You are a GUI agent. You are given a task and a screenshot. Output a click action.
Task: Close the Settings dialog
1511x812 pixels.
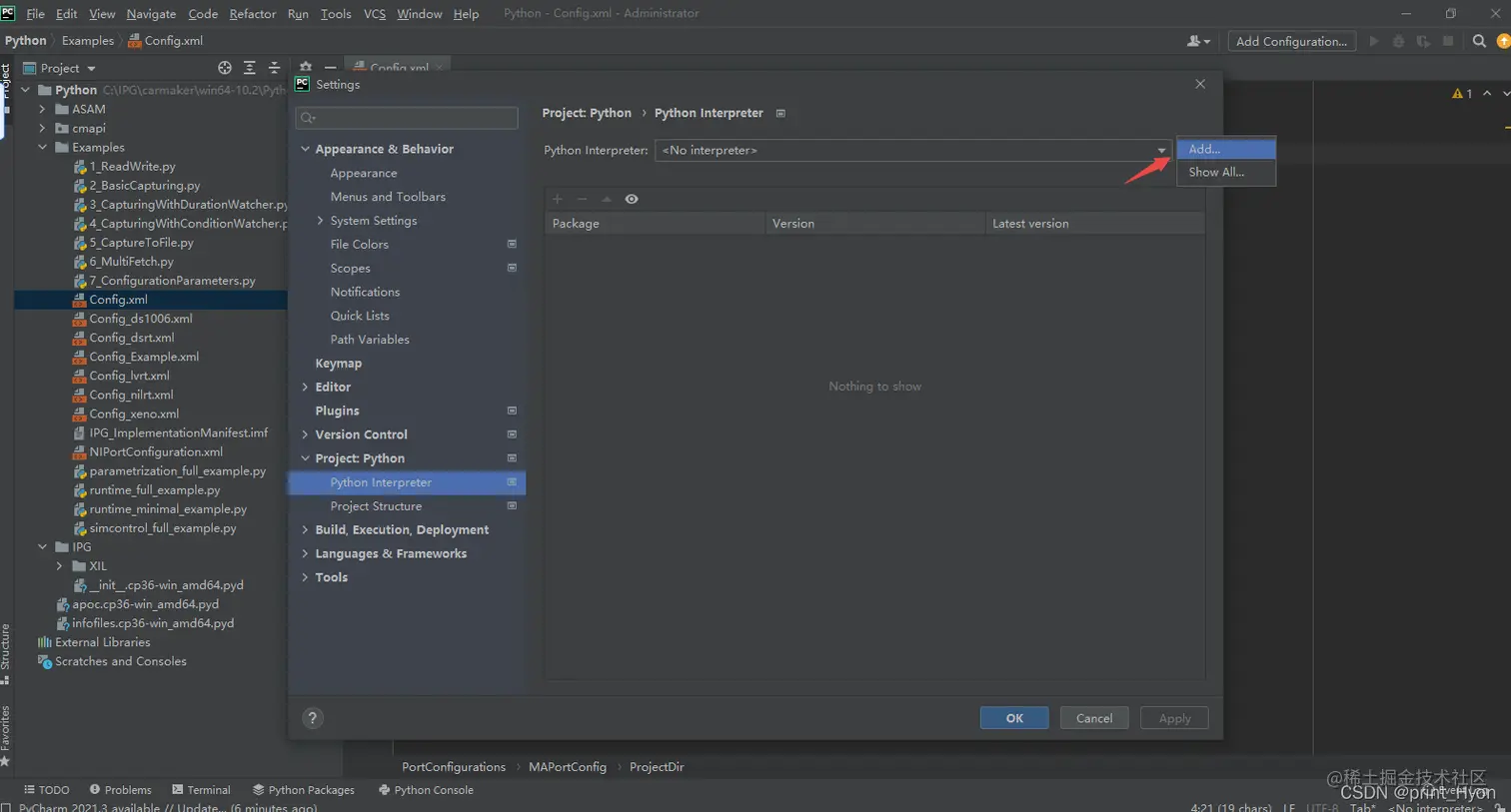tap(1200, 84)
